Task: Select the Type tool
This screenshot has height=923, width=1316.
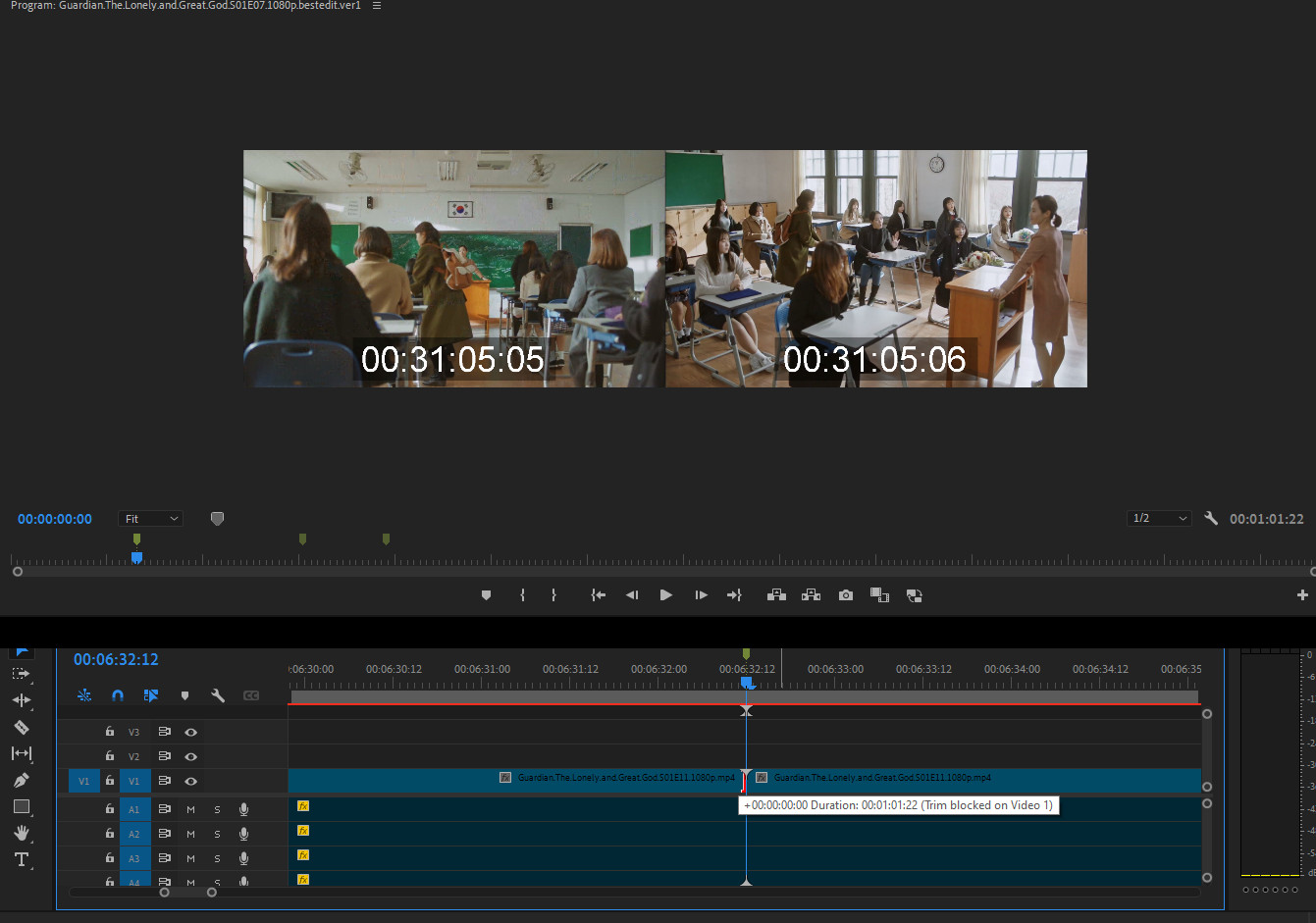Action: [x=21, y=859]
